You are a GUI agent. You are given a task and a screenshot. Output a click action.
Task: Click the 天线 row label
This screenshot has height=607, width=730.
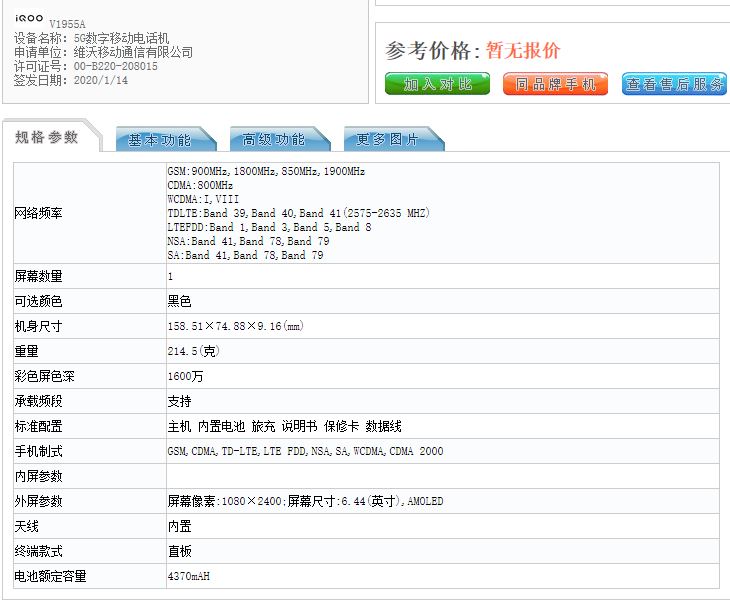(27, 526)
